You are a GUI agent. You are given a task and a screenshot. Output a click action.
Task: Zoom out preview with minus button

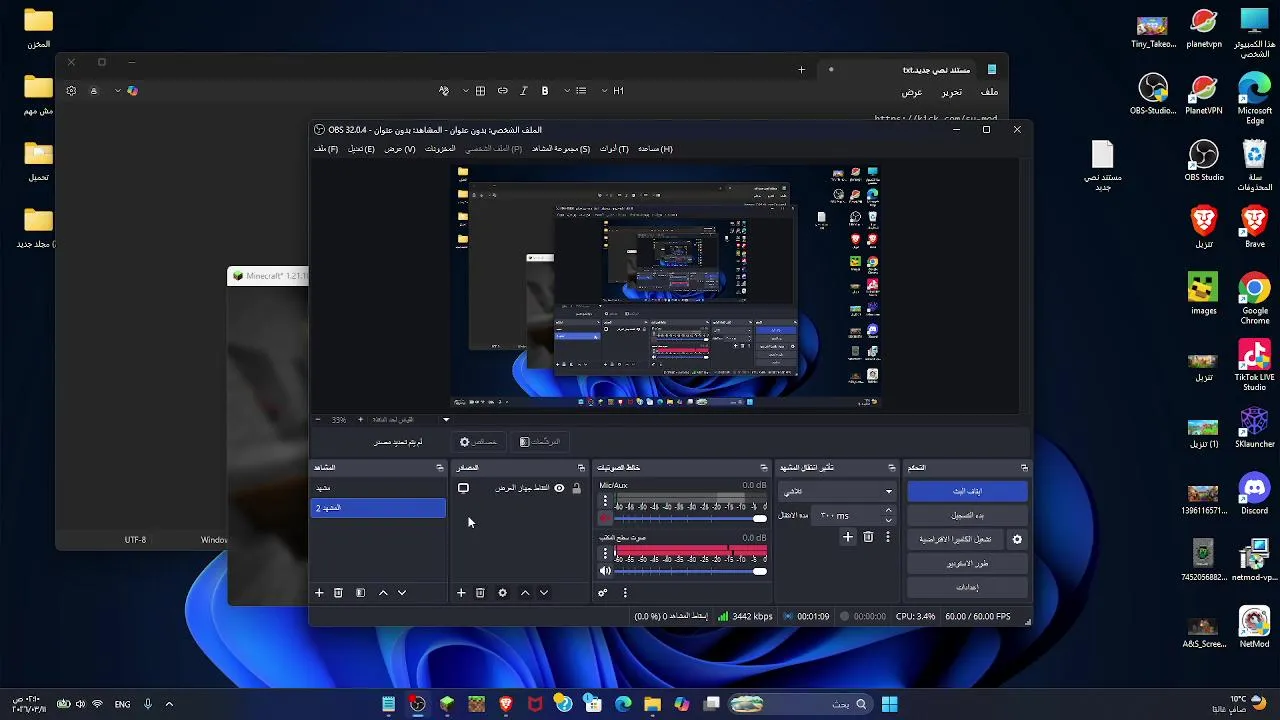[318, 420]
